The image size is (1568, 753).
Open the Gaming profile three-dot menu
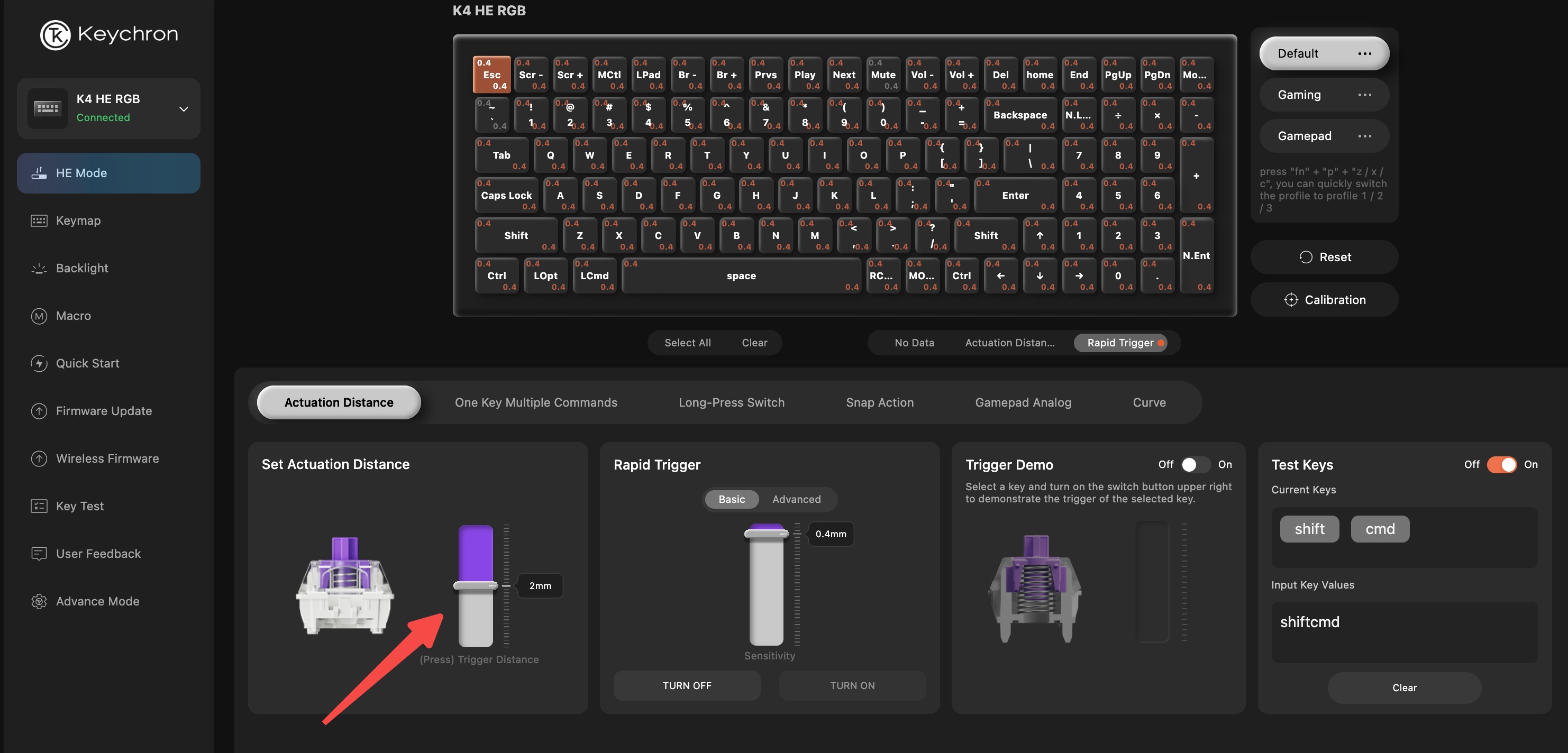[1365, 95]
